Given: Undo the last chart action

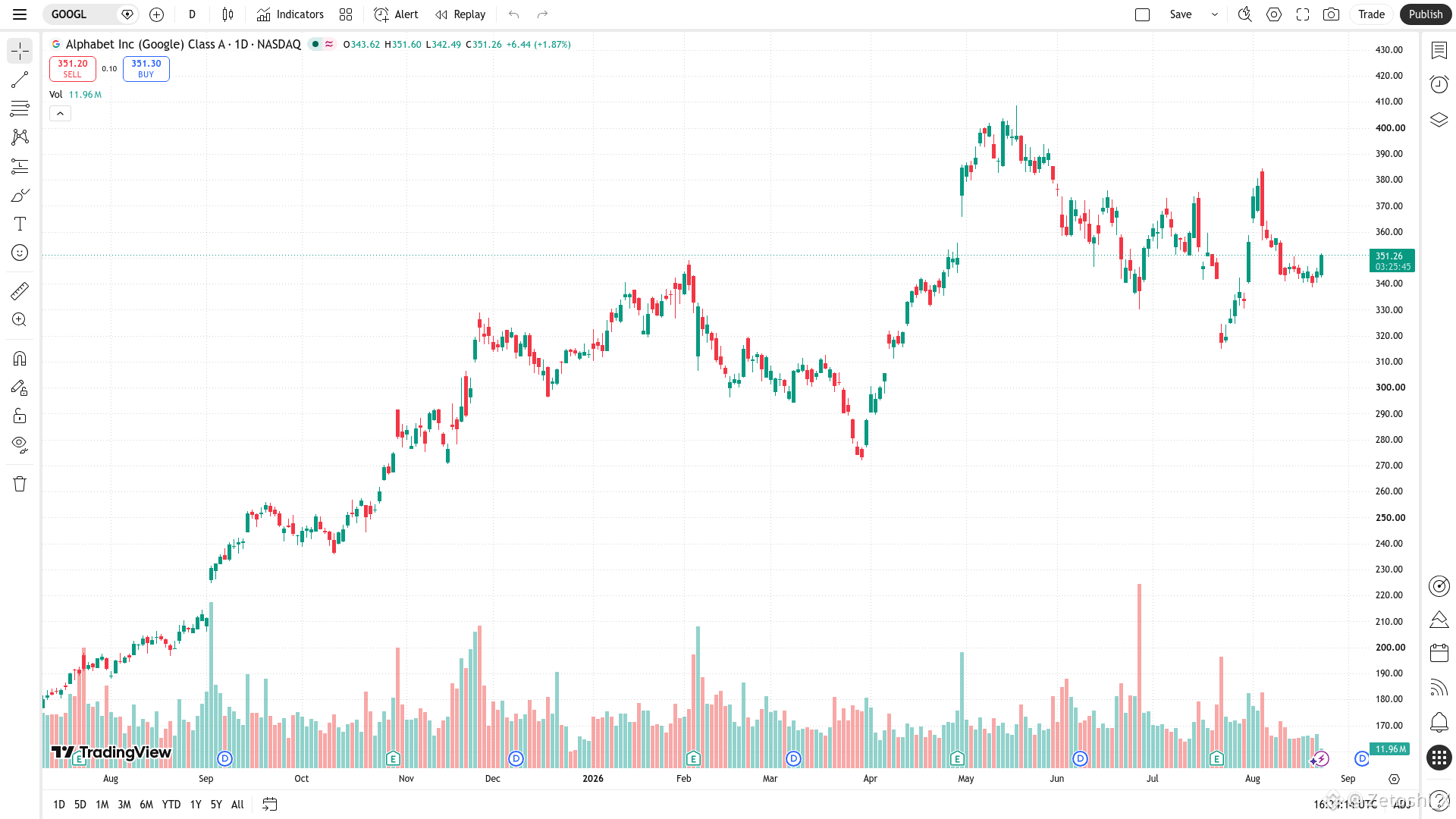Looking at the screenshot, I should 514,14.
